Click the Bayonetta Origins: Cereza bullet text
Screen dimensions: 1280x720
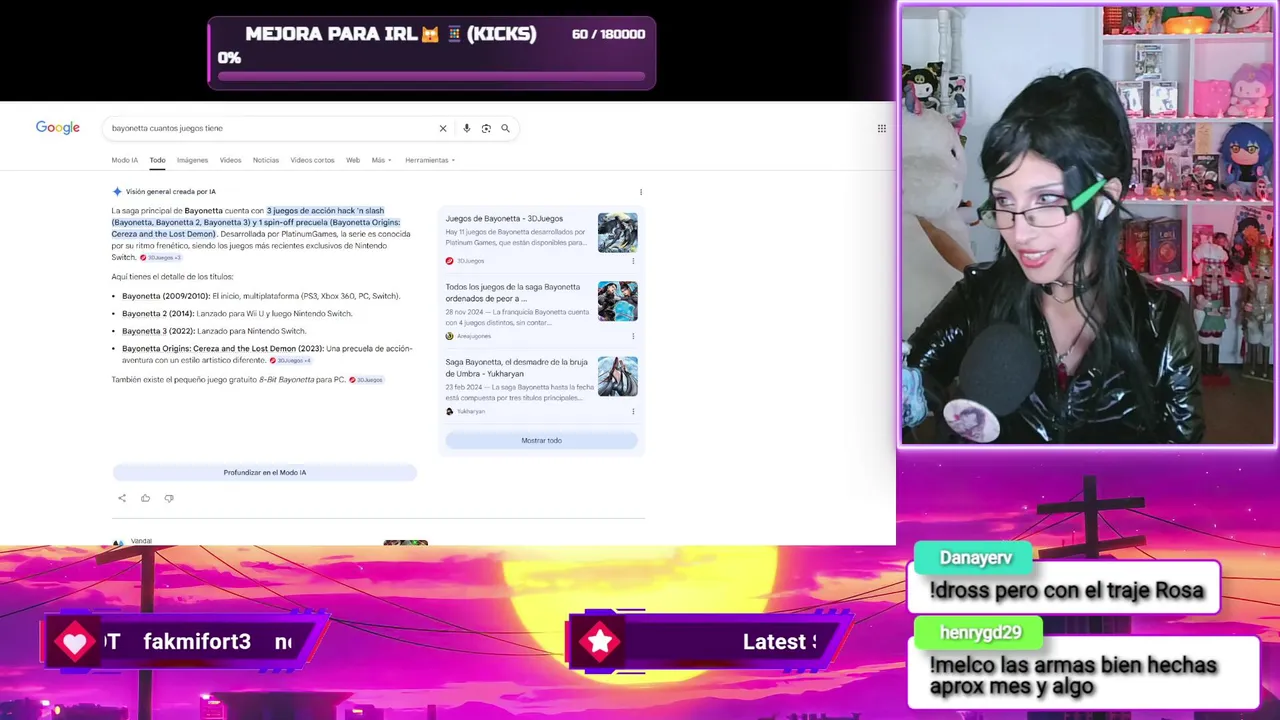267,354
